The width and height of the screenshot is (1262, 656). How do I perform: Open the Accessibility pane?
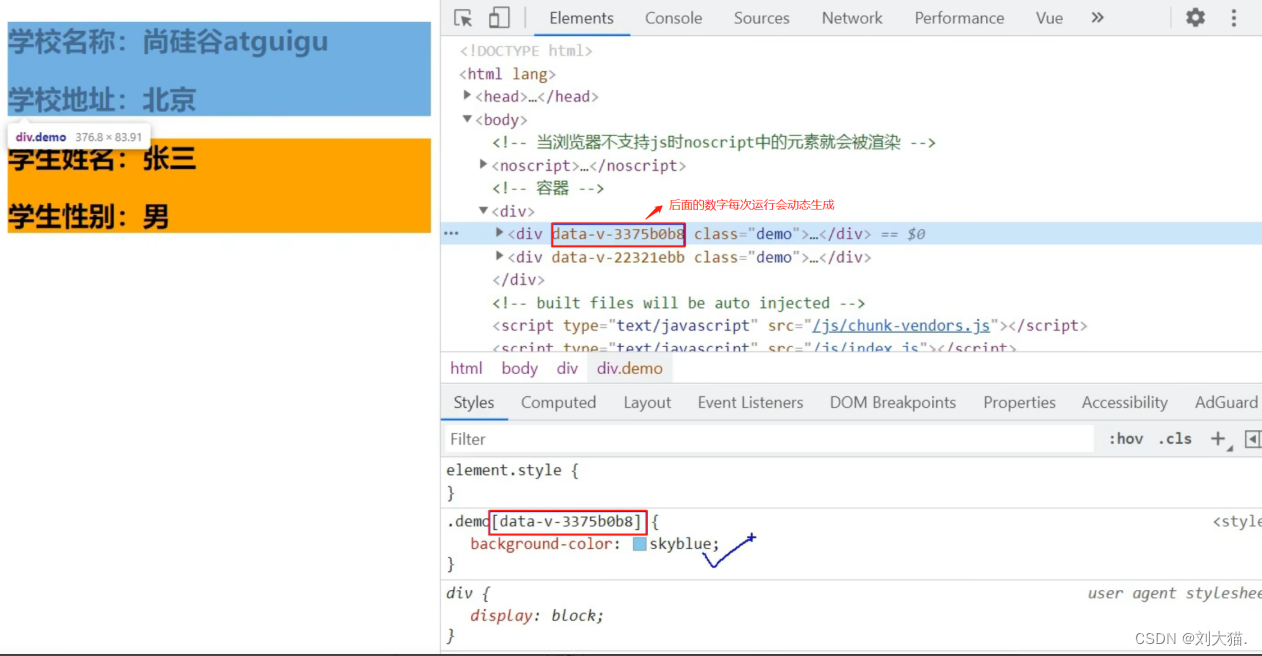point(1124,403)
